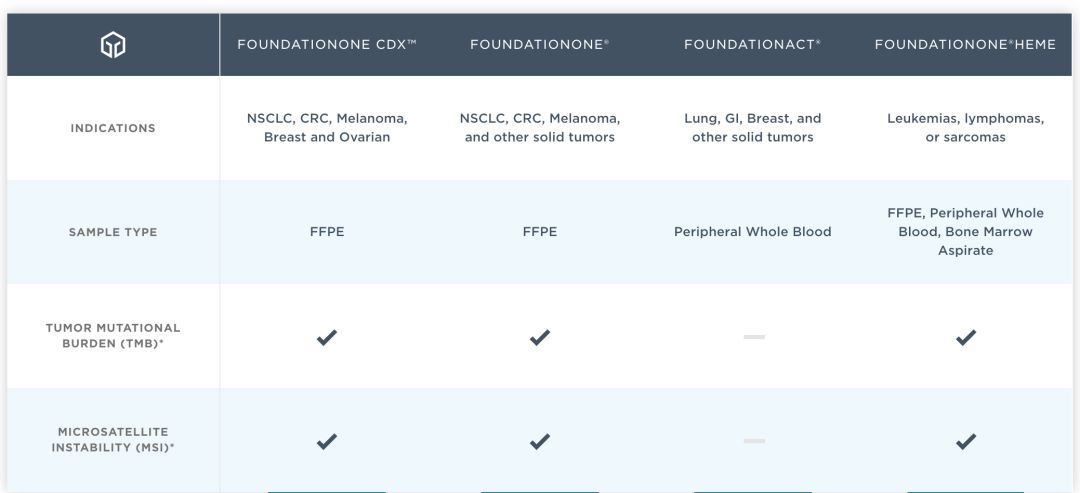The width and height of the screenshot is (1080, 493).
Task: Click MSI checkmark under FoundationOne Heme
Action: 966,441
